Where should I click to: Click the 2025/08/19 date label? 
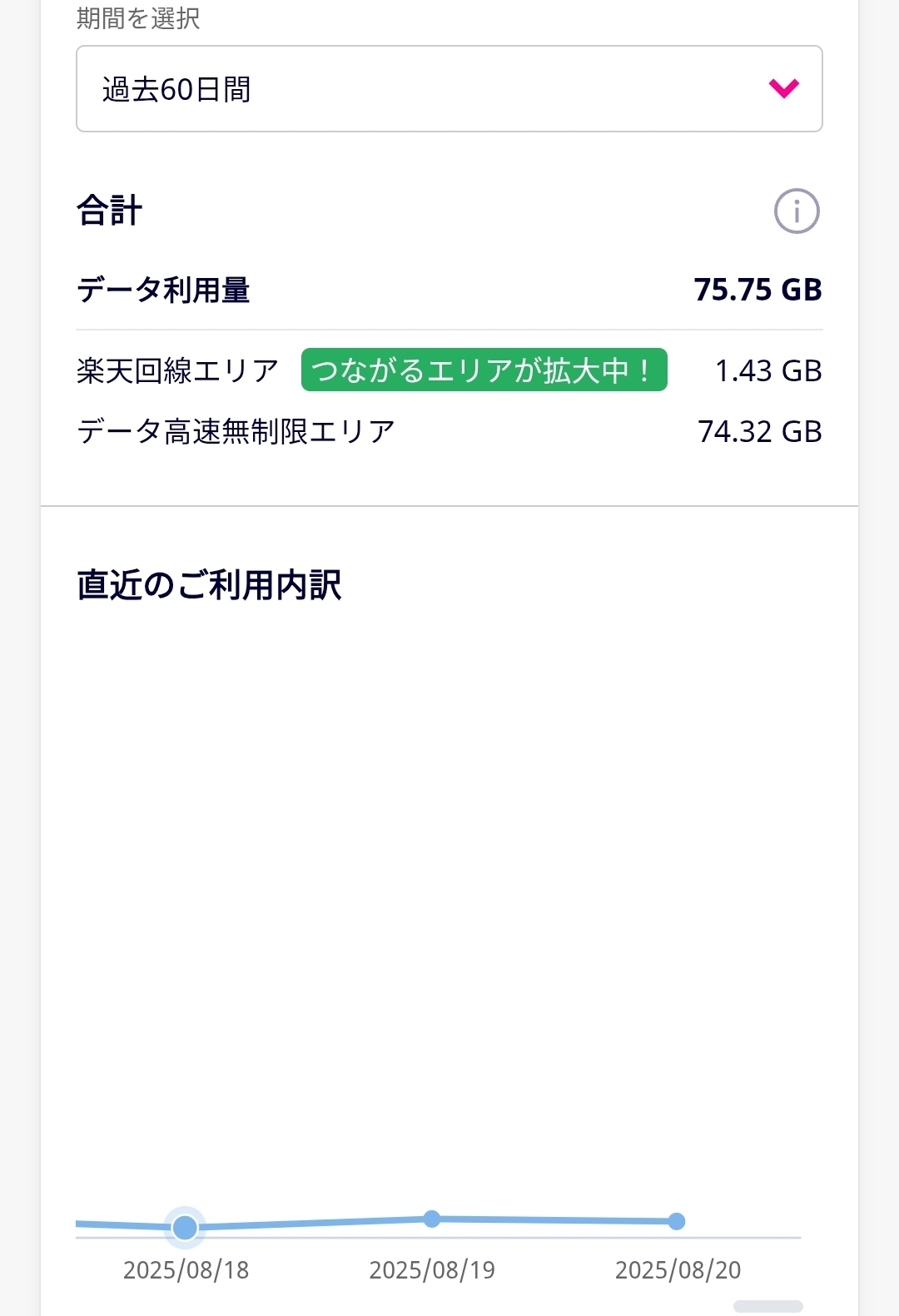[432, 1270]
